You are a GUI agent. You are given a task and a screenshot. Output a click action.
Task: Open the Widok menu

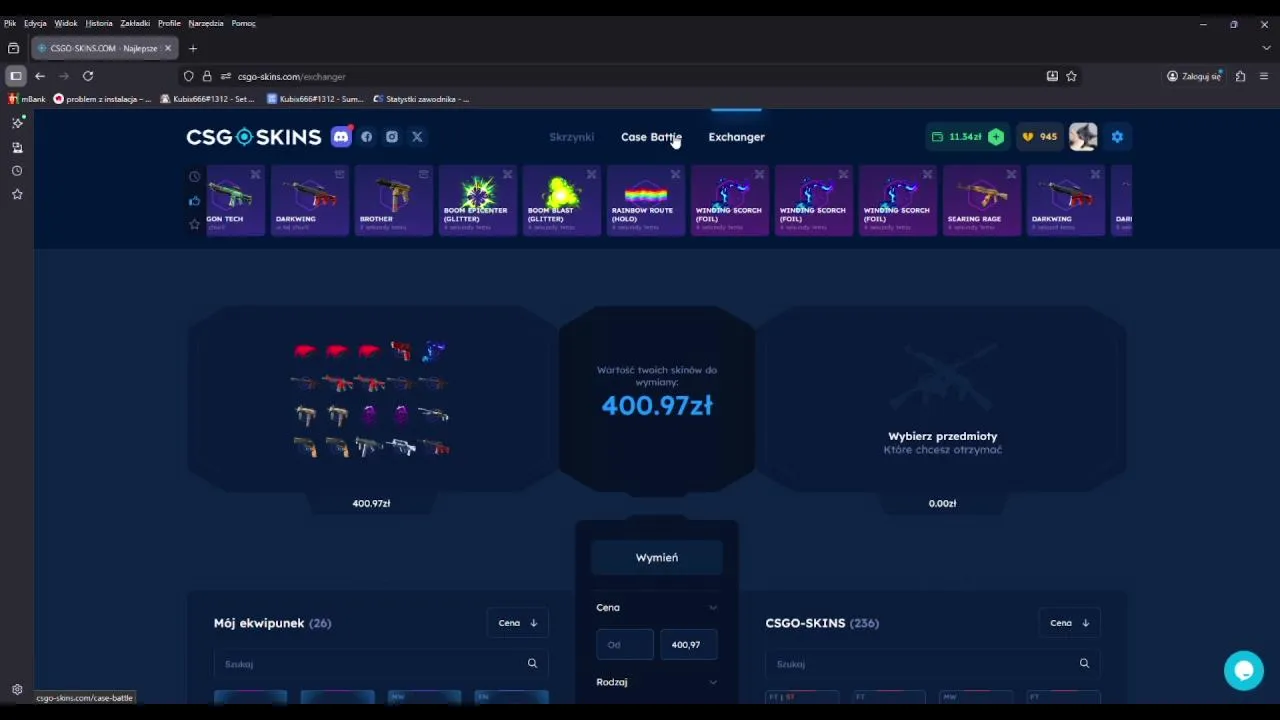[x=66, y=23]
